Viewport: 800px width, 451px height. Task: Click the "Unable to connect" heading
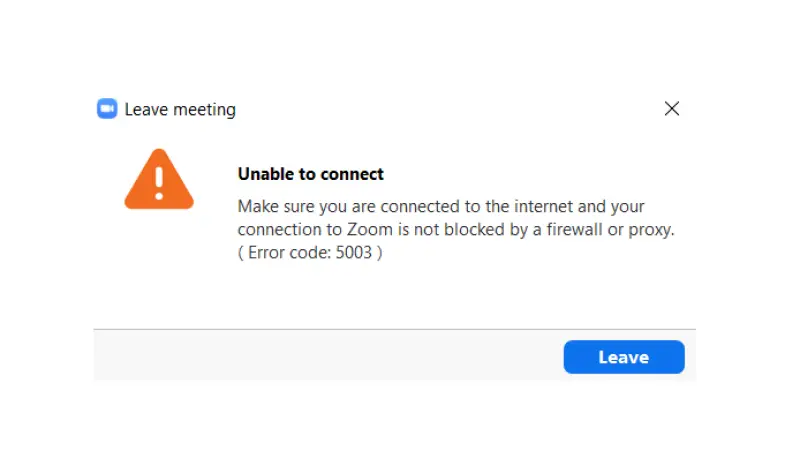pyautogui.click(x=310, y=174)
